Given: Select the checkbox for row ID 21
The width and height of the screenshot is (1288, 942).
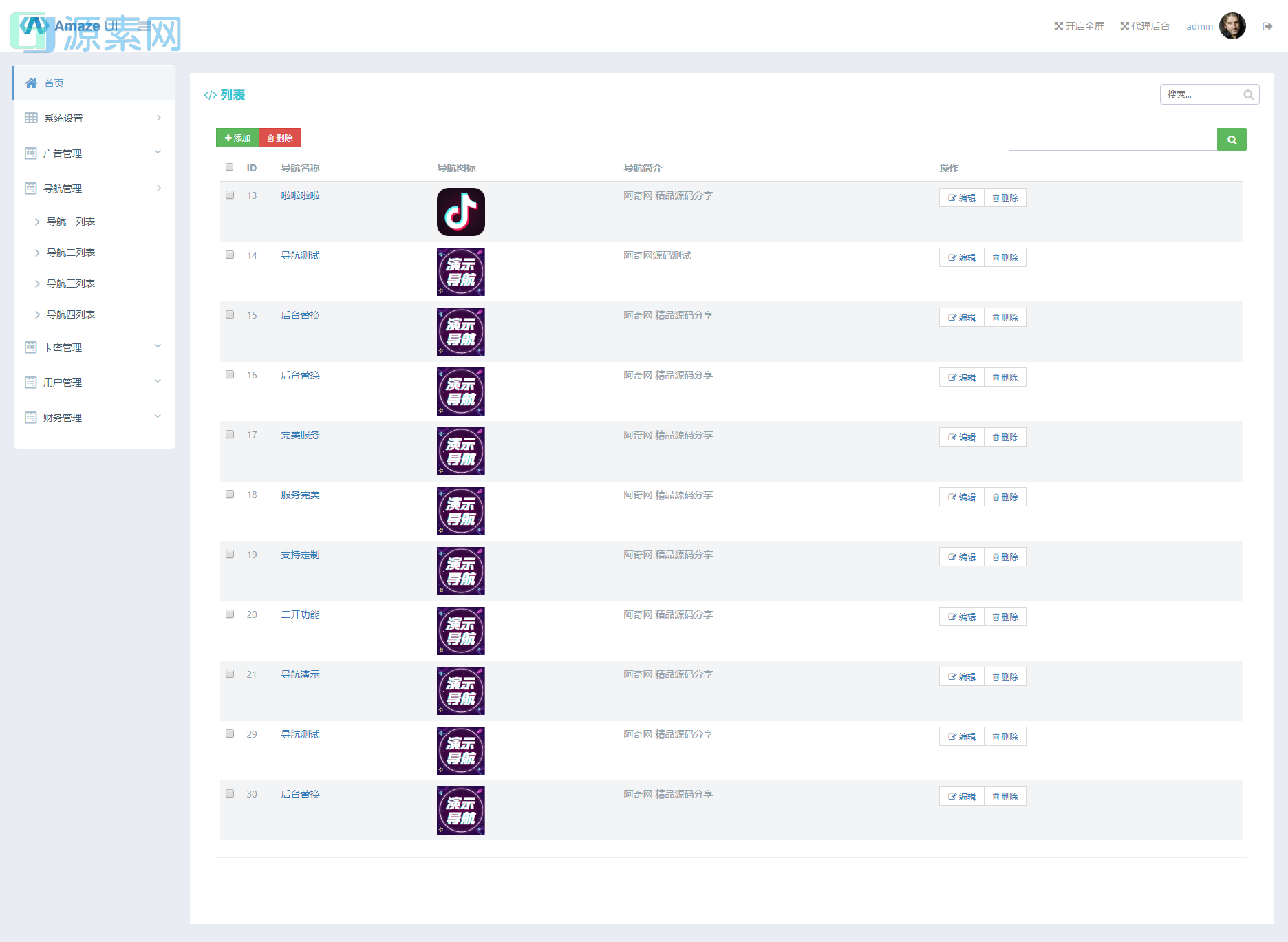Looking at the screenshot, I should tap(230, 674).
